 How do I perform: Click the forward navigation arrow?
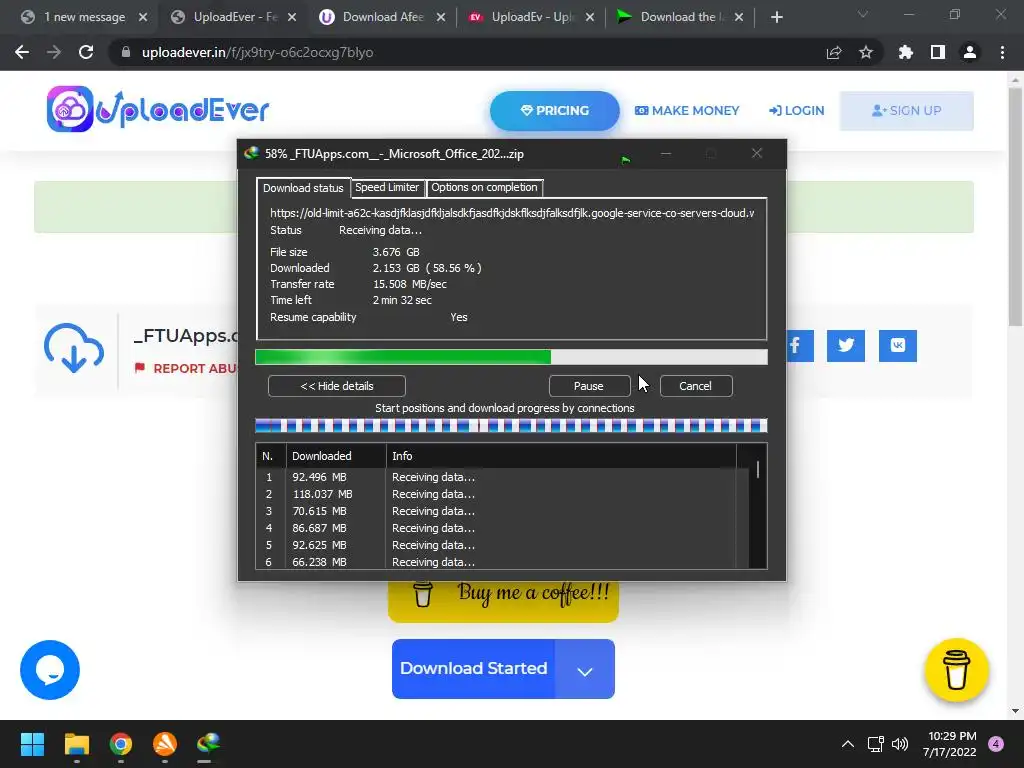tap(54, 52)
